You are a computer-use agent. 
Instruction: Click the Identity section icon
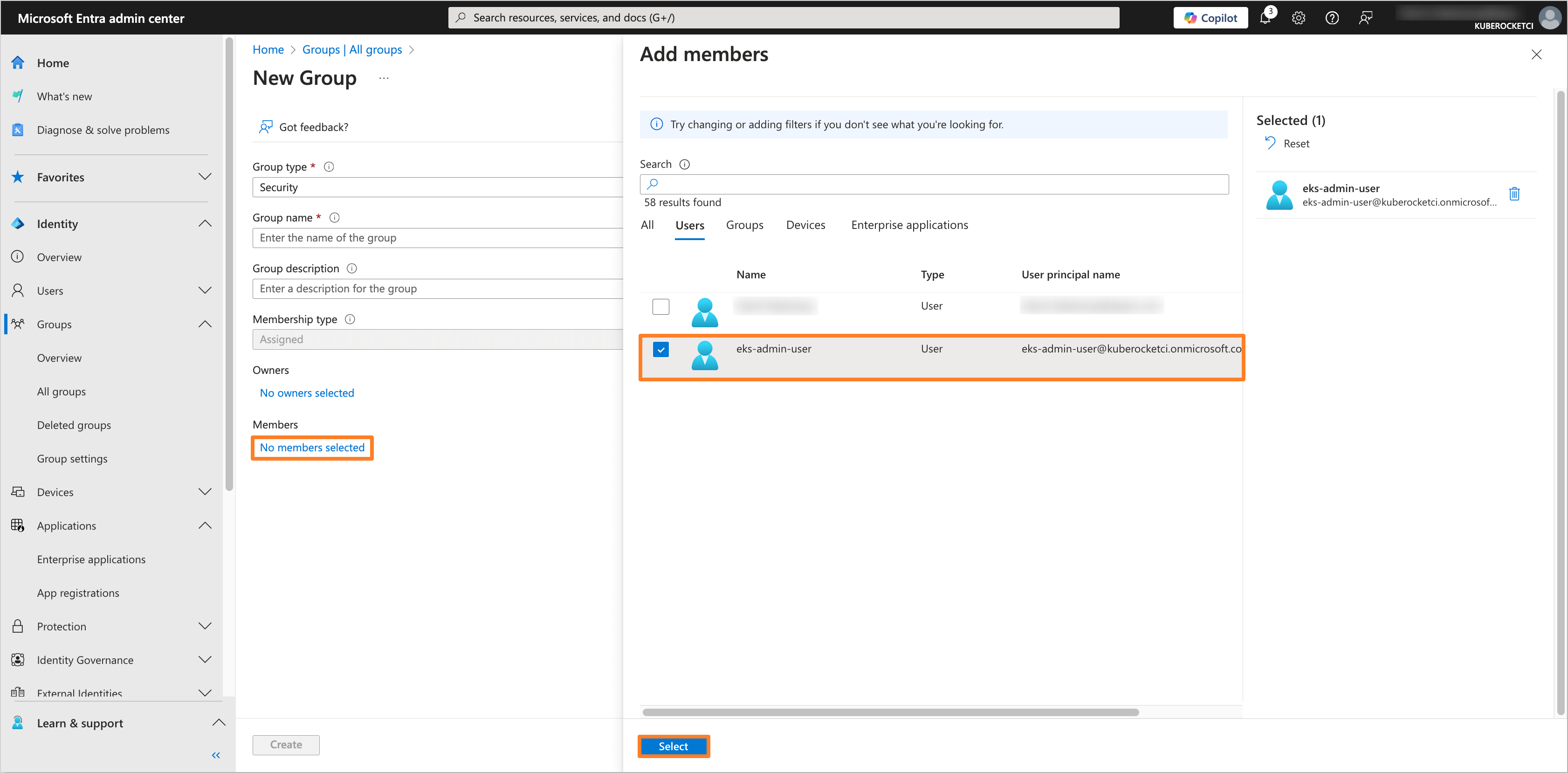coord(19,223)
